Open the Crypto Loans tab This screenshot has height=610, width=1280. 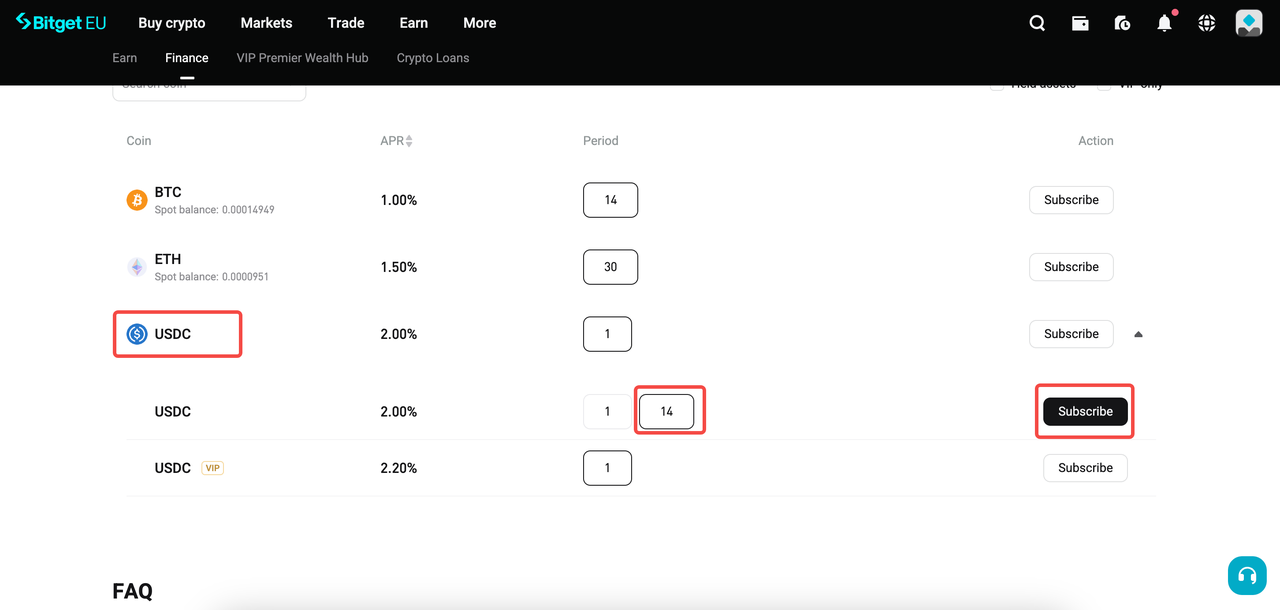(x=433, y=58)
